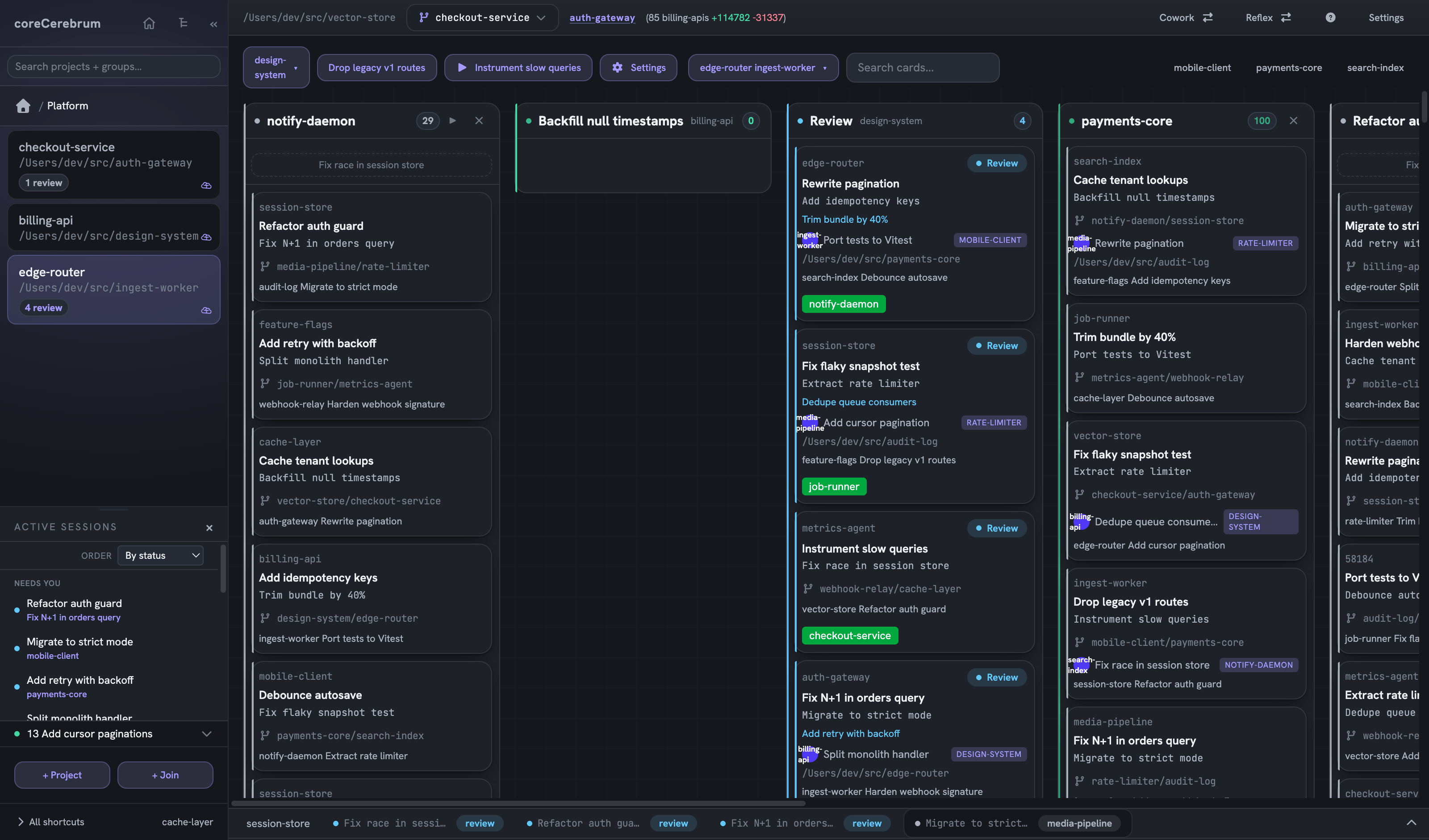Click the home icon in Platform breadcrumb
The width and height of the screenshot is (1429, 840).
[x=23, y=106]
